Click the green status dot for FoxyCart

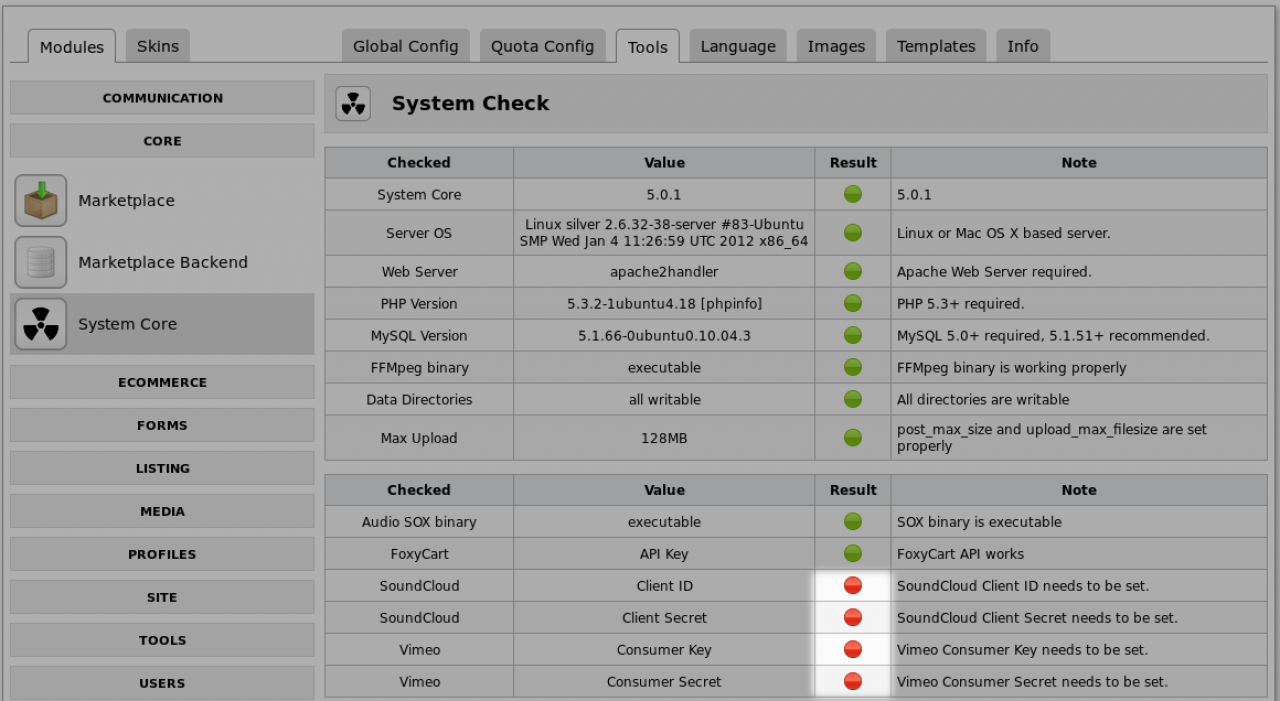(853, 554)
